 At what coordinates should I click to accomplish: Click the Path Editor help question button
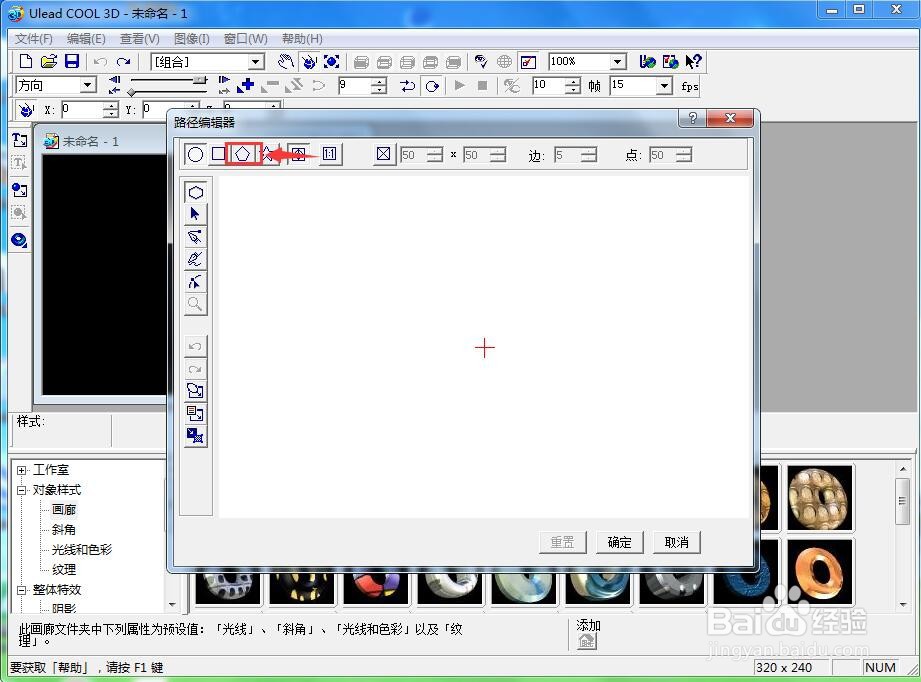(x=693, y=118)
